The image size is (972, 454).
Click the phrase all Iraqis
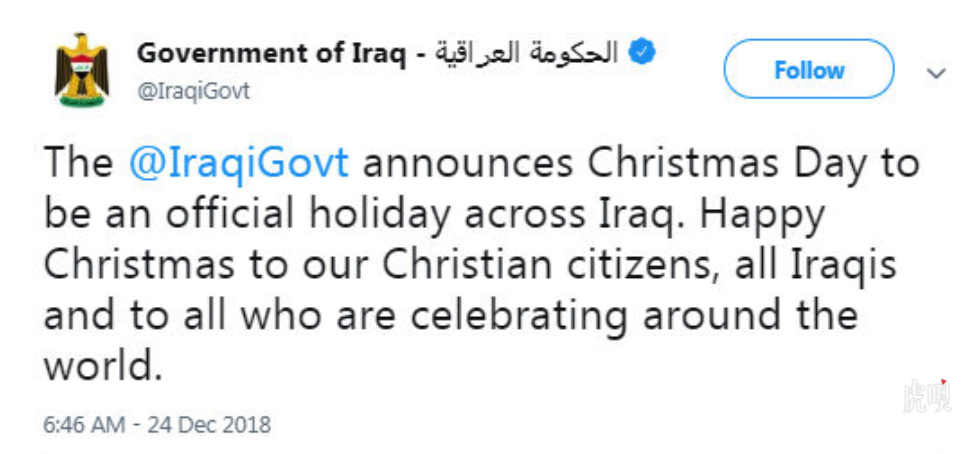click(x=816, y=266)
